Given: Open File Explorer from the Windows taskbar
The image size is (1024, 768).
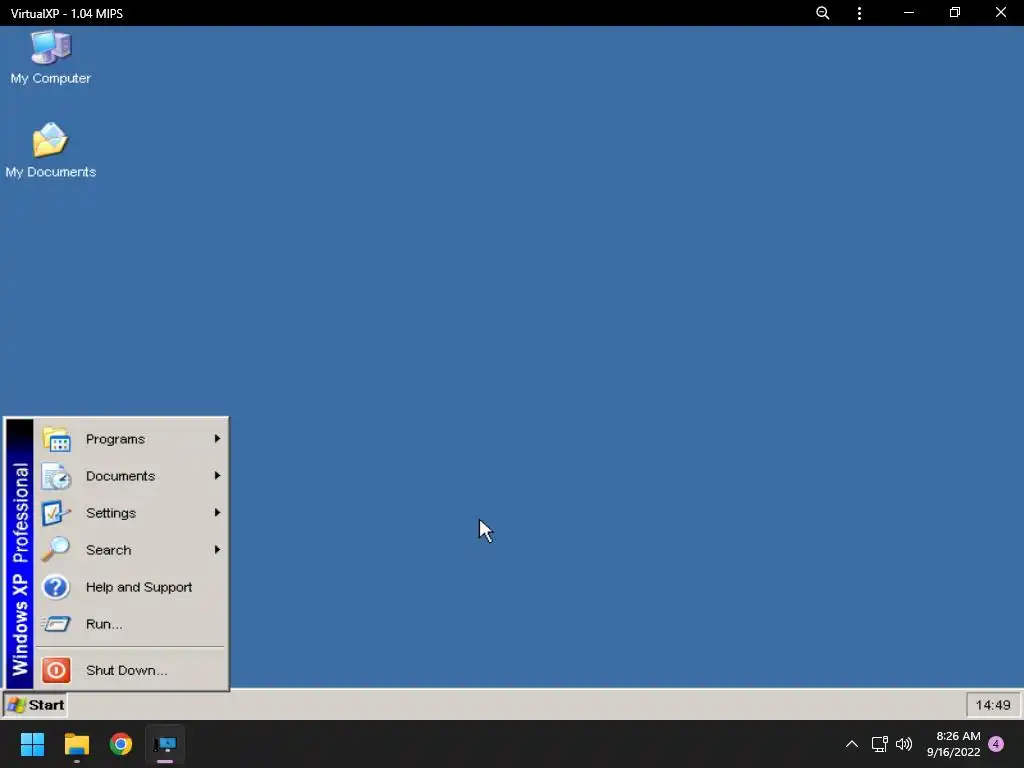Looking at the screenshot, I should pyautogui.click(x=76, y=744).
